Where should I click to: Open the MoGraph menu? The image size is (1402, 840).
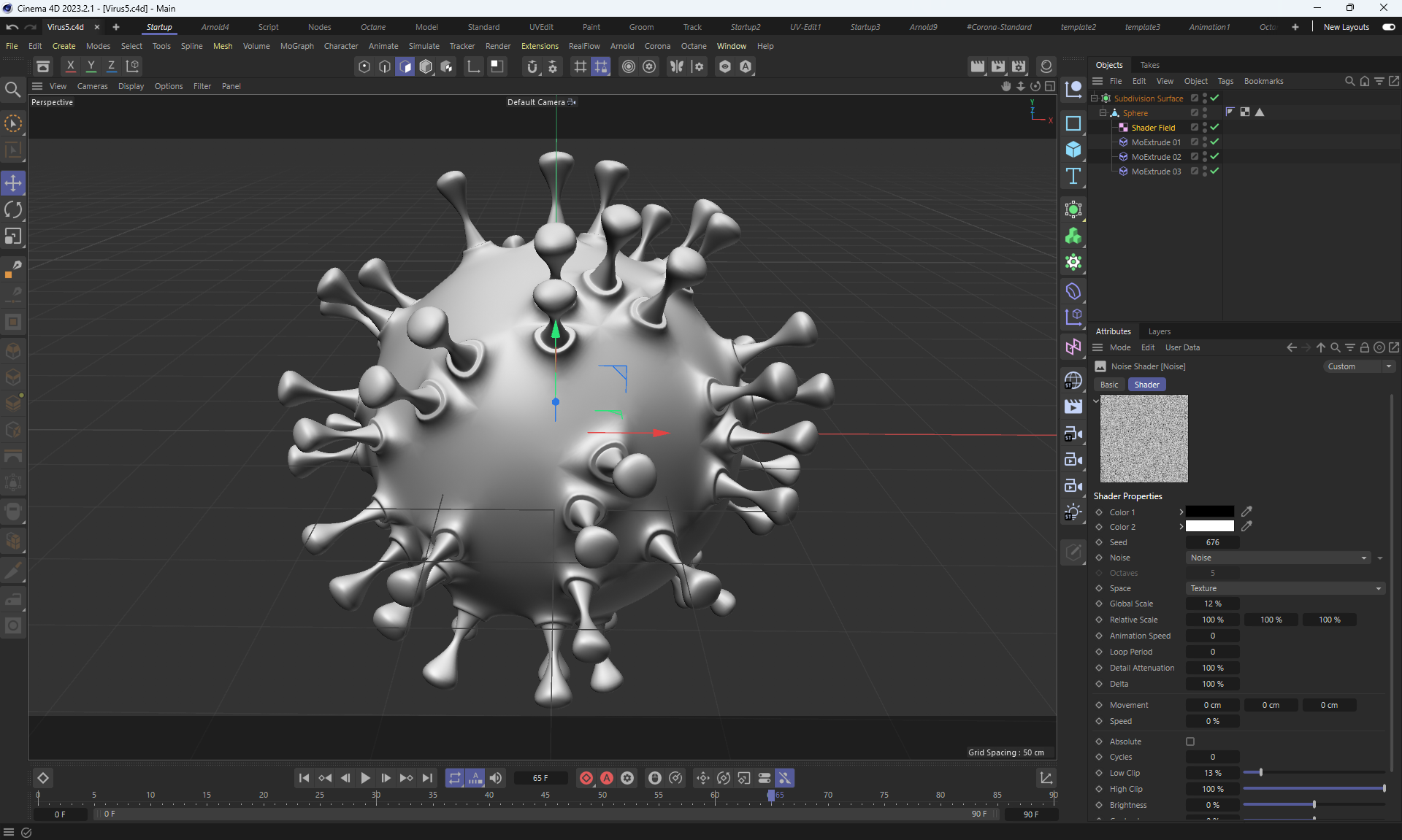point(296,46)
